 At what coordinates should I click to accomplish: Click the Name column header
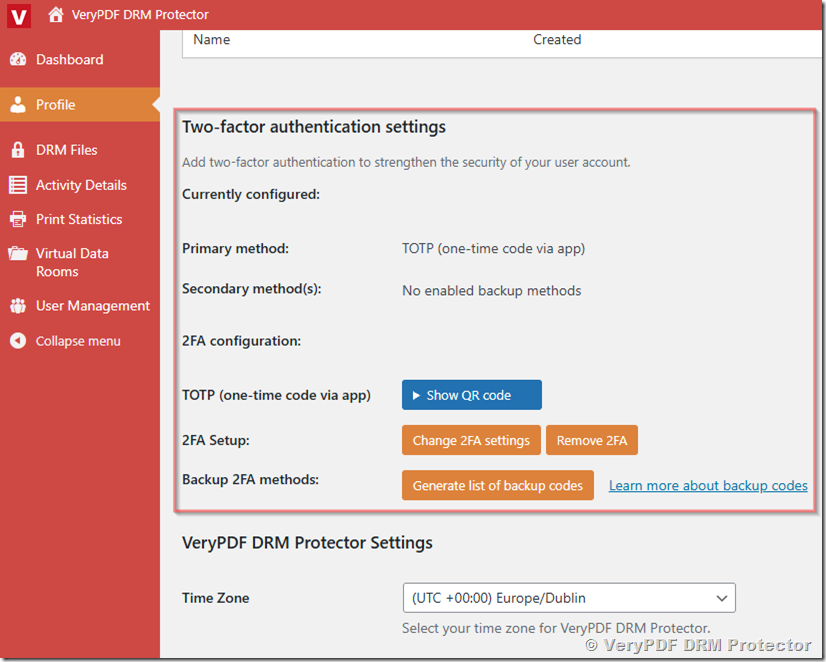[213, 39]
